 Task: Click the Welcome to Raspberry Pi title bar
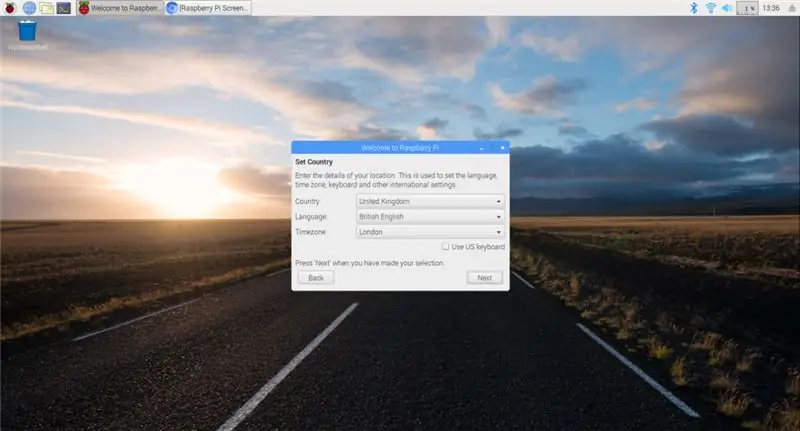point(400,148)
